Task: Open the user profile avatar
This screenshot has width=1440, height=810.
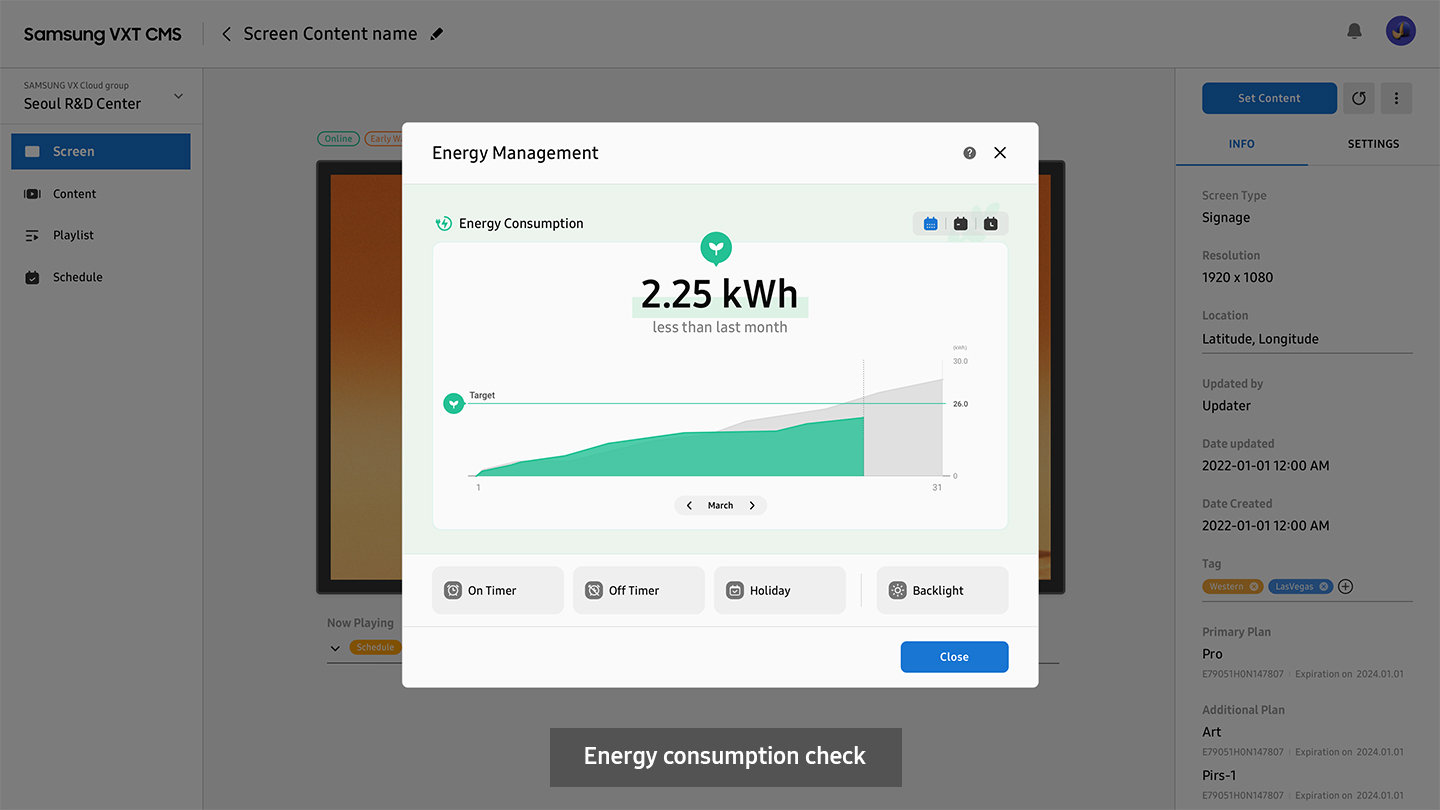Action: click(x=1400, y=31)
